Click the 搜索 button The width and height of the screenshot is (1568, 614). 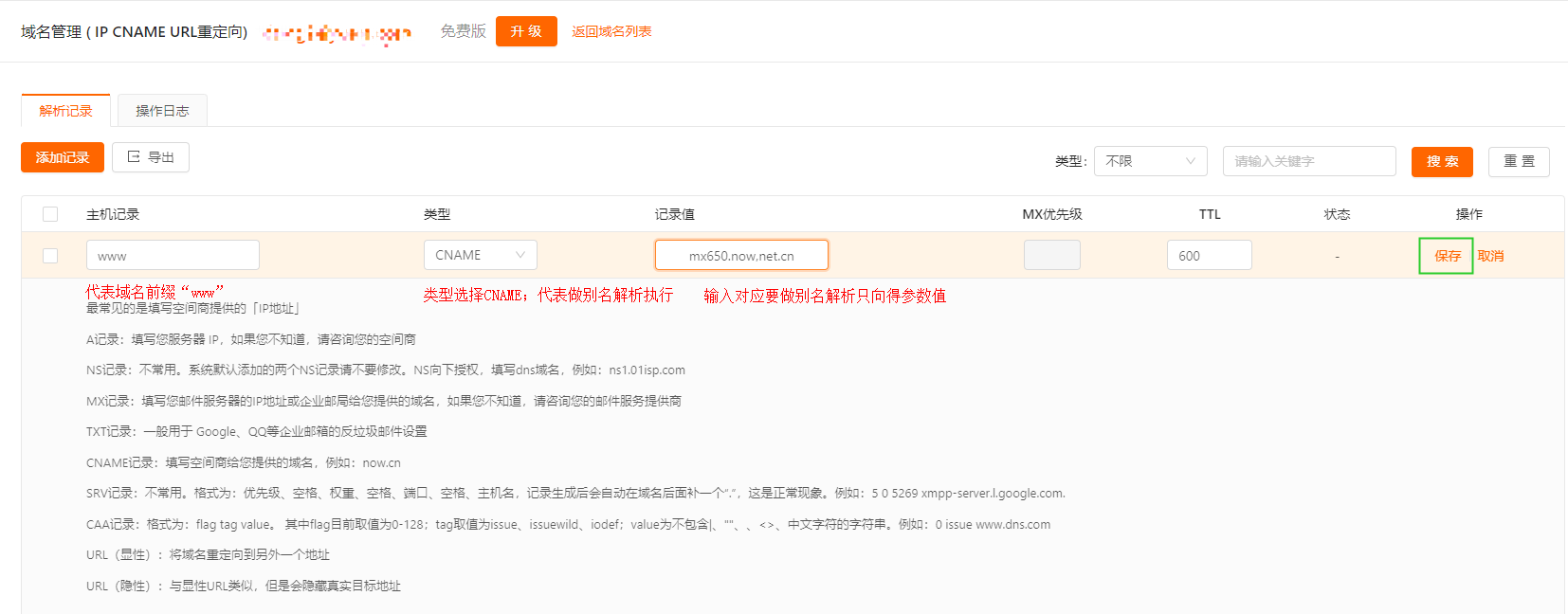(x=1442, y=161)
